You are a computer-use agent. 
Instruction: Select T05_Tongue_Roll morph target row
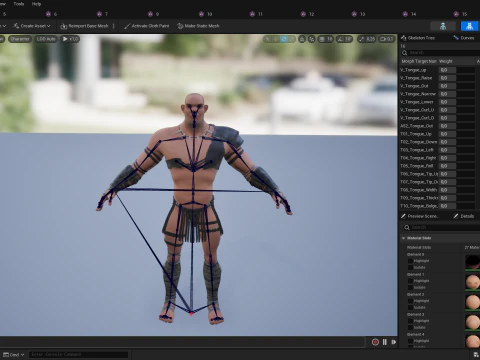point(440,166)
